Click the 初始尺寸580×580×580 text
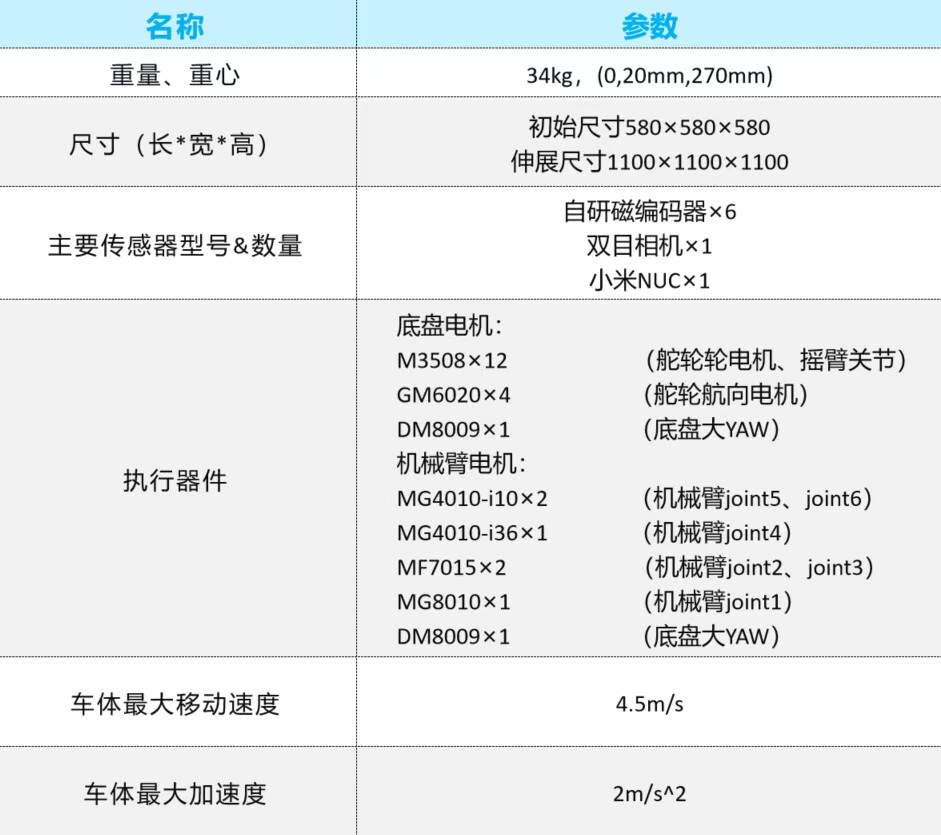Viewport: 941px width, 835px height. tap(649, 128)
